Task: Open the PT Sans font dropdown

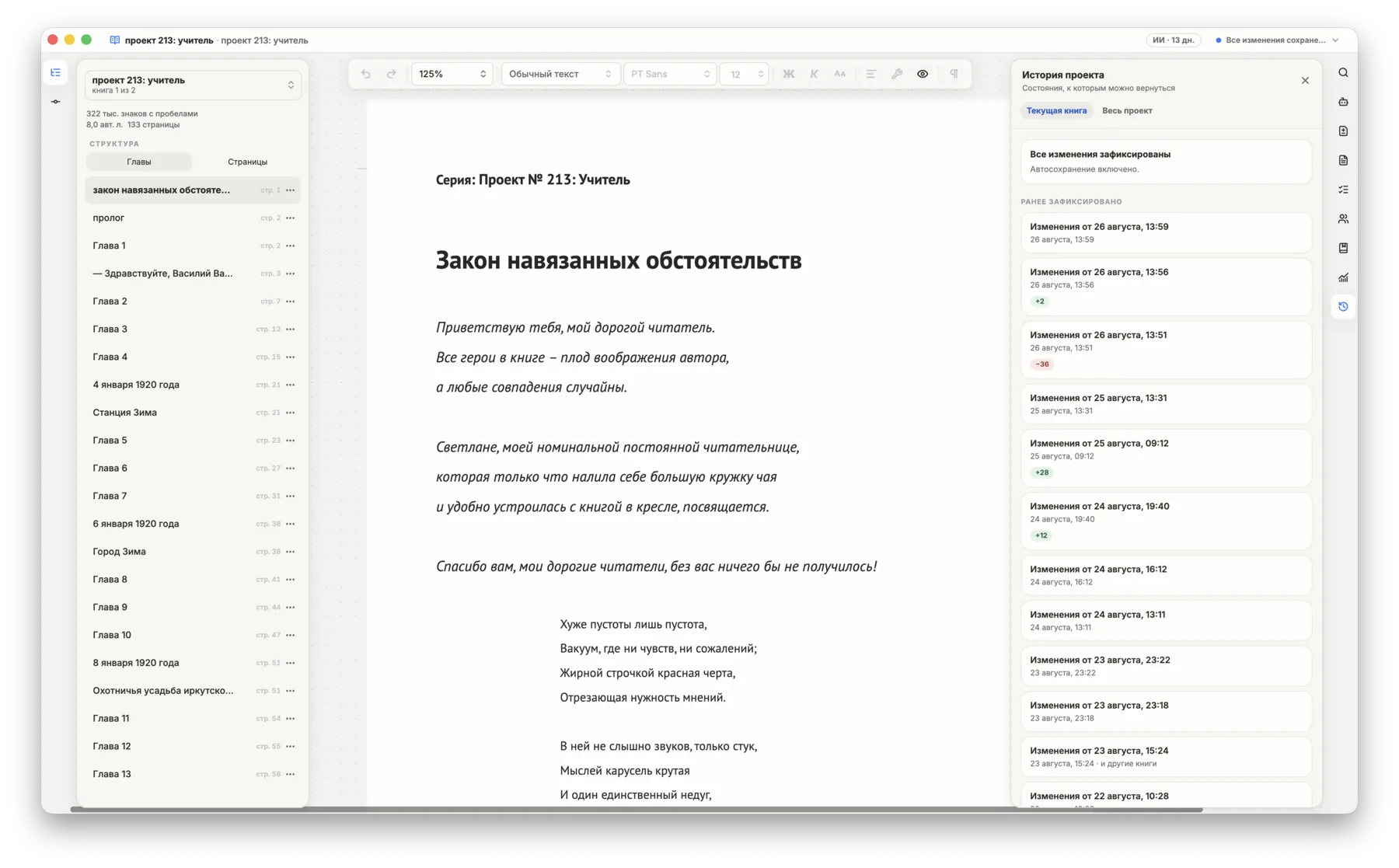Action: (x=671, y=74)
